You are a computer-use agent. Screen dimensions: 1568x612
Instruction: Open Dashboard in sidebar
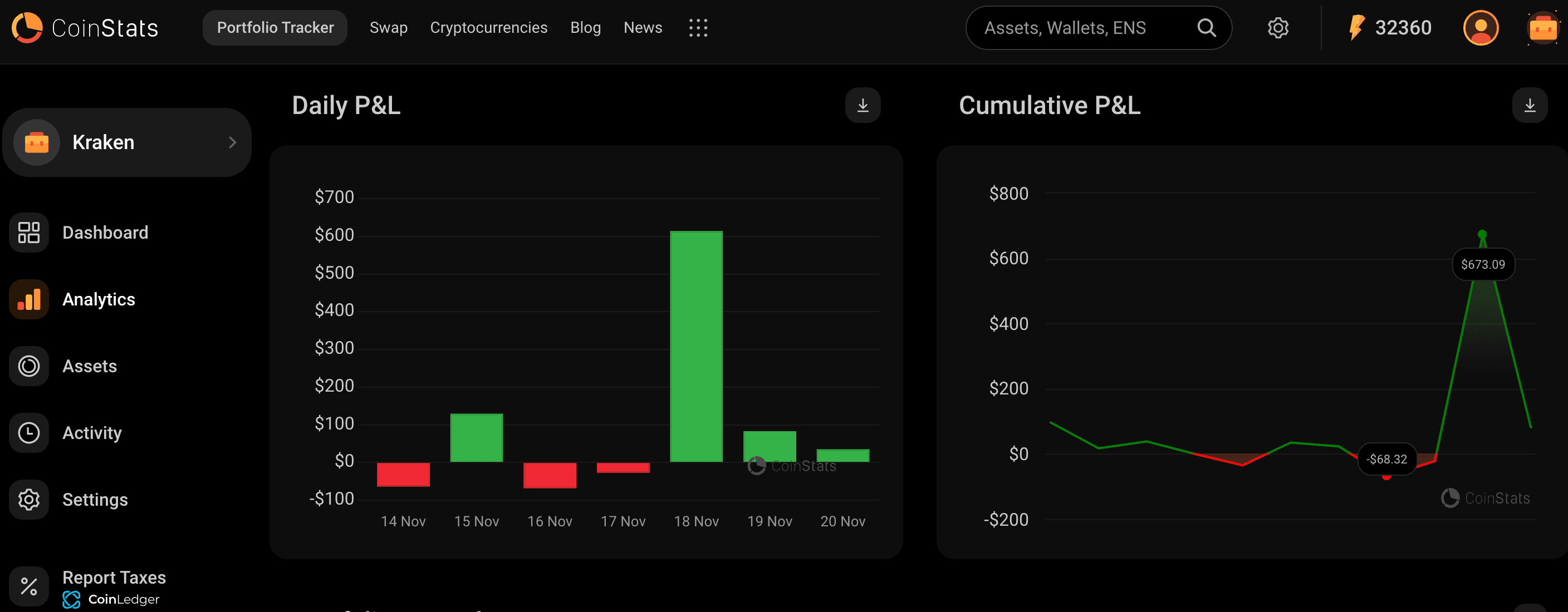(x=105, y=233)
